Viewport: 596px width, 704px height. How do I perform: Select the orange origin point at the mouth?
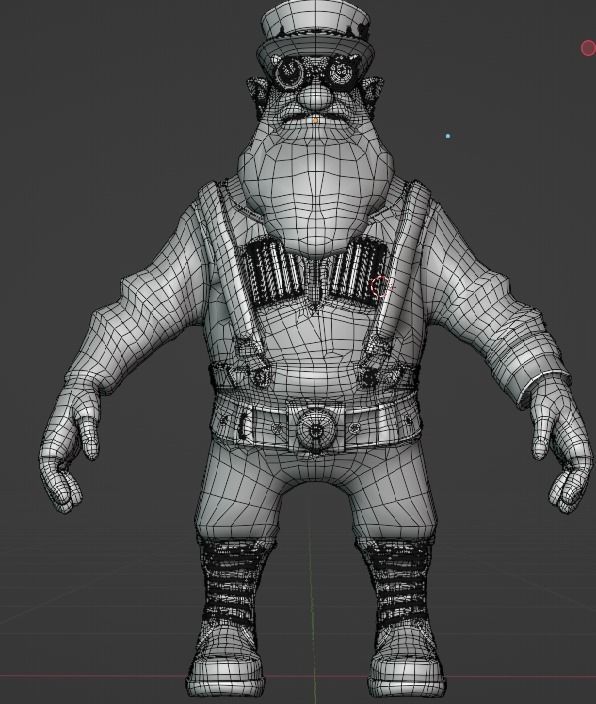(315, 120)
